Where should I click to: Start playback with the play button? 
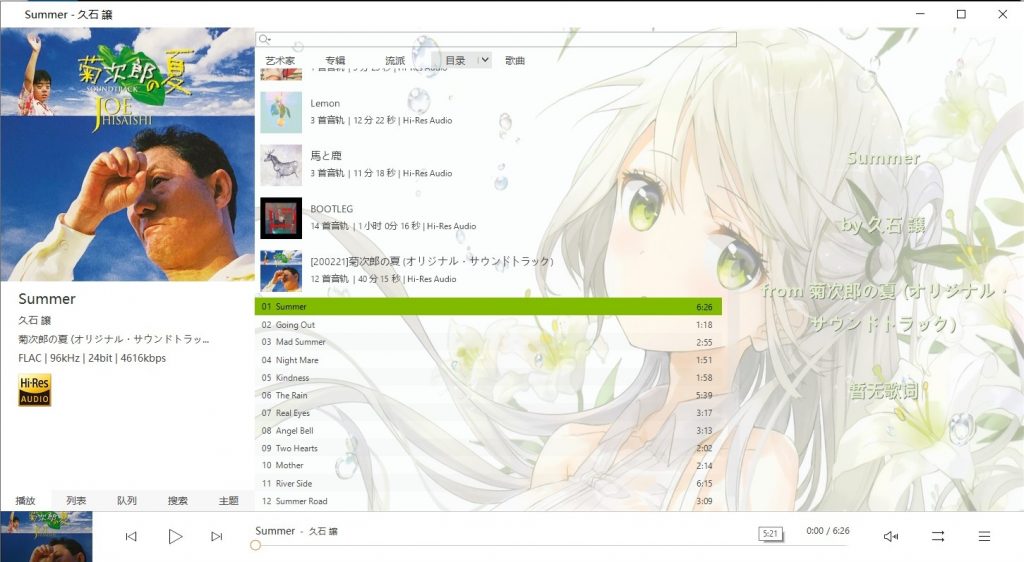click(x=175, y=537)
